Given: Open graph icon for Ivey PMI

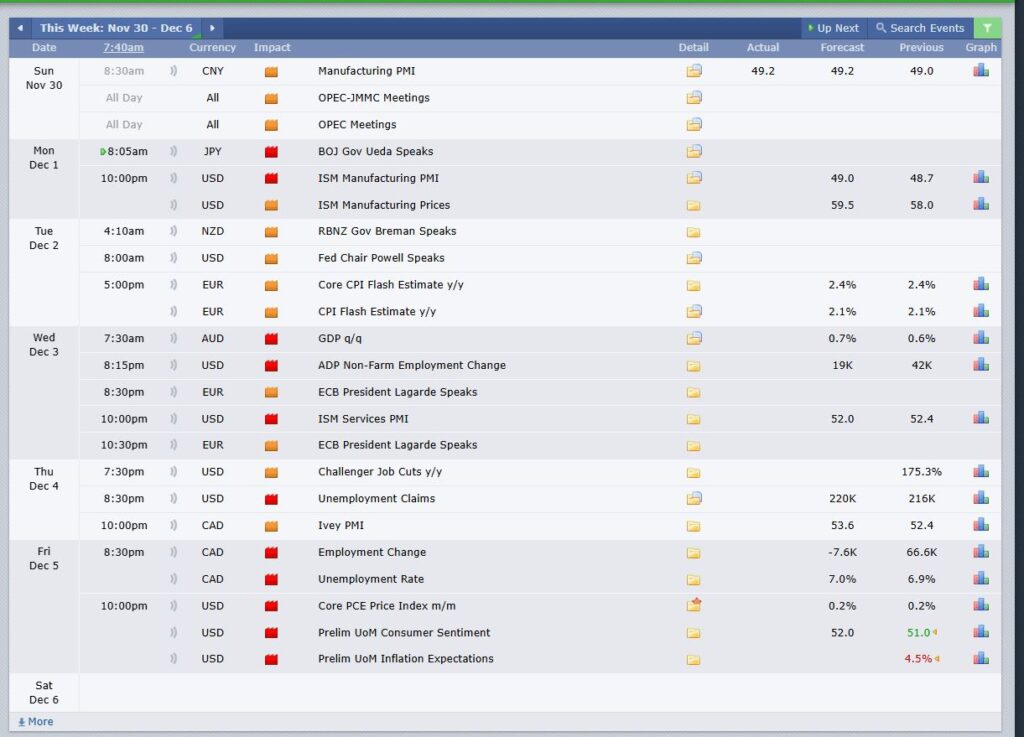Looking at the screenshot, I should (981, 525).
